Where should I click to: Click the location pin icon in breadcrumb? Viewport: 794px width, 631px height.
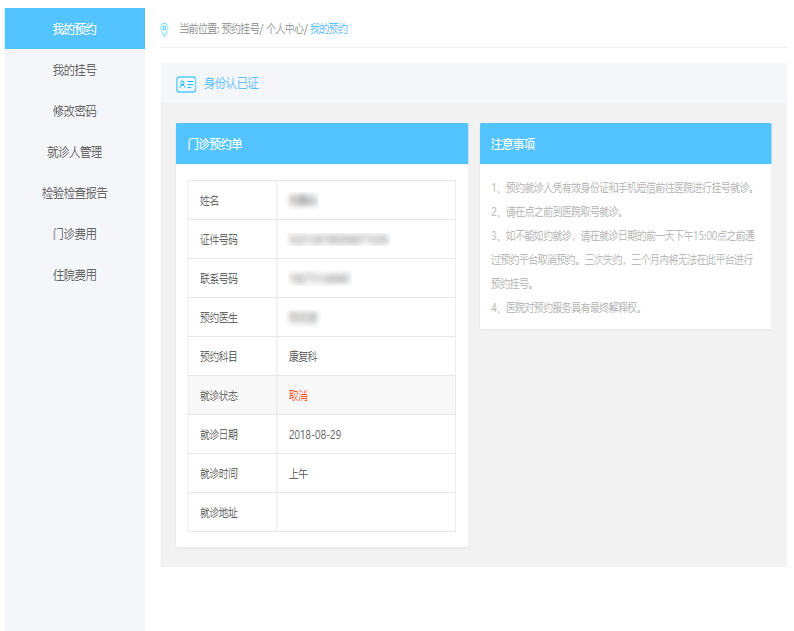pyautogui.click(x=165, y=30)
